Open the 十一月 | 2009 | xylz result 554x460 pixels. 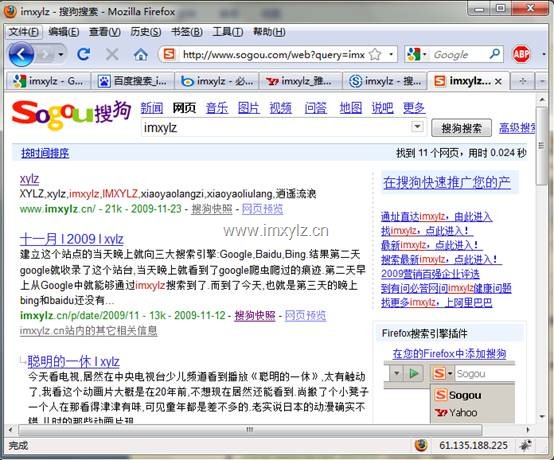[x=72, y=239]
